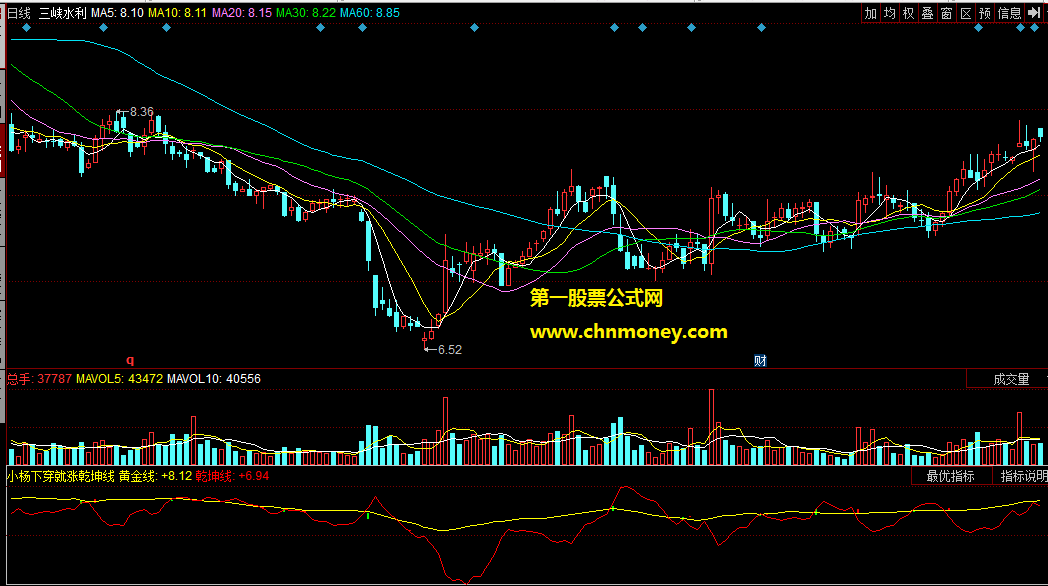Open the 窗 window layout button
The height and width of the screenshot is (586, 1048).
946,13
